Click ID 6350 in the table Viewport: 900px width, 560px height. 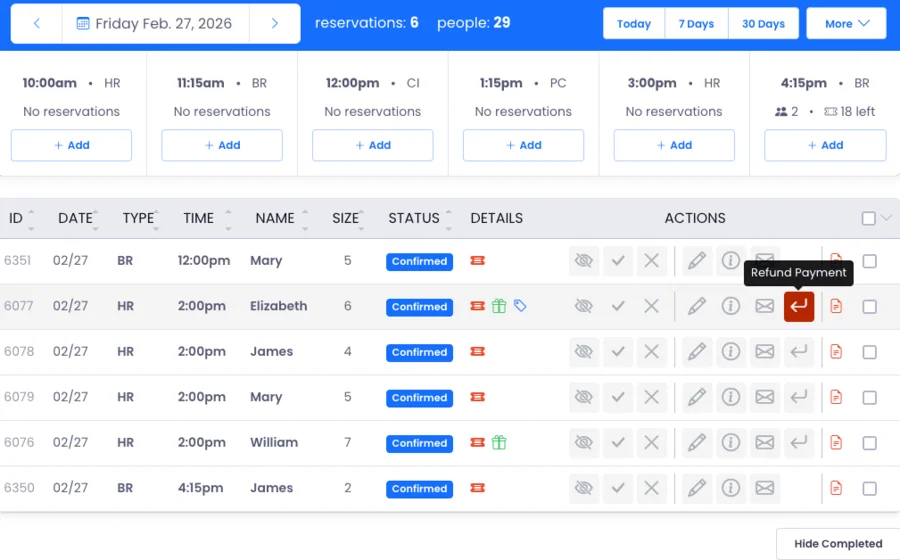(19, 488)
